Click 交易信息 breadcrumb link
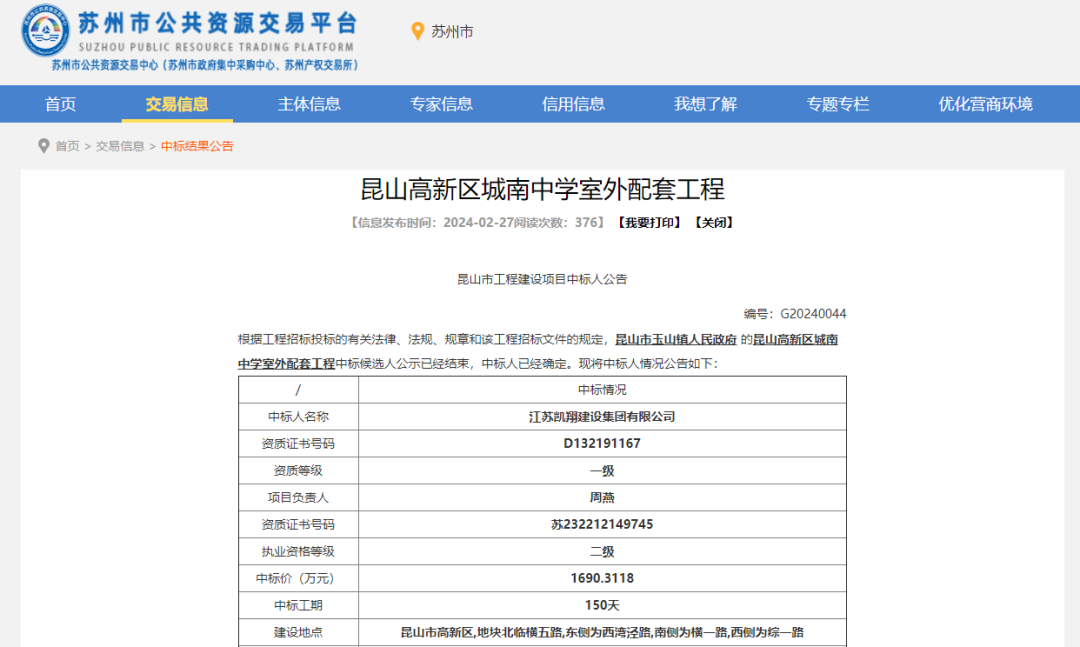Screen dimensions: 1080x647 (120, 146)
